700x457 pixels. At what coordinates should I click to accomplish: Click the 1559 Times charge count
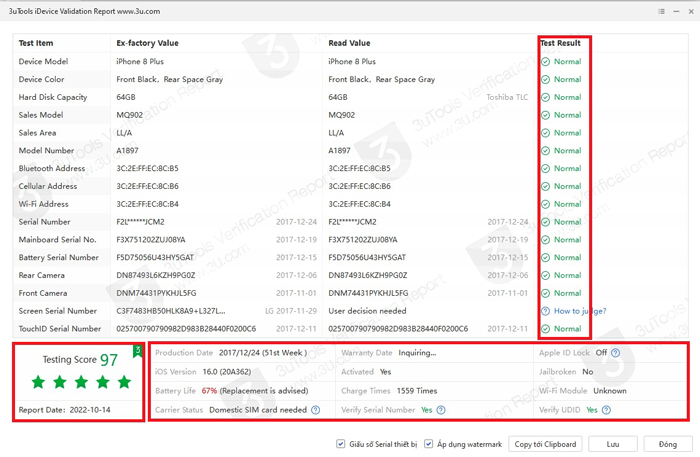(x=417, y=391)
